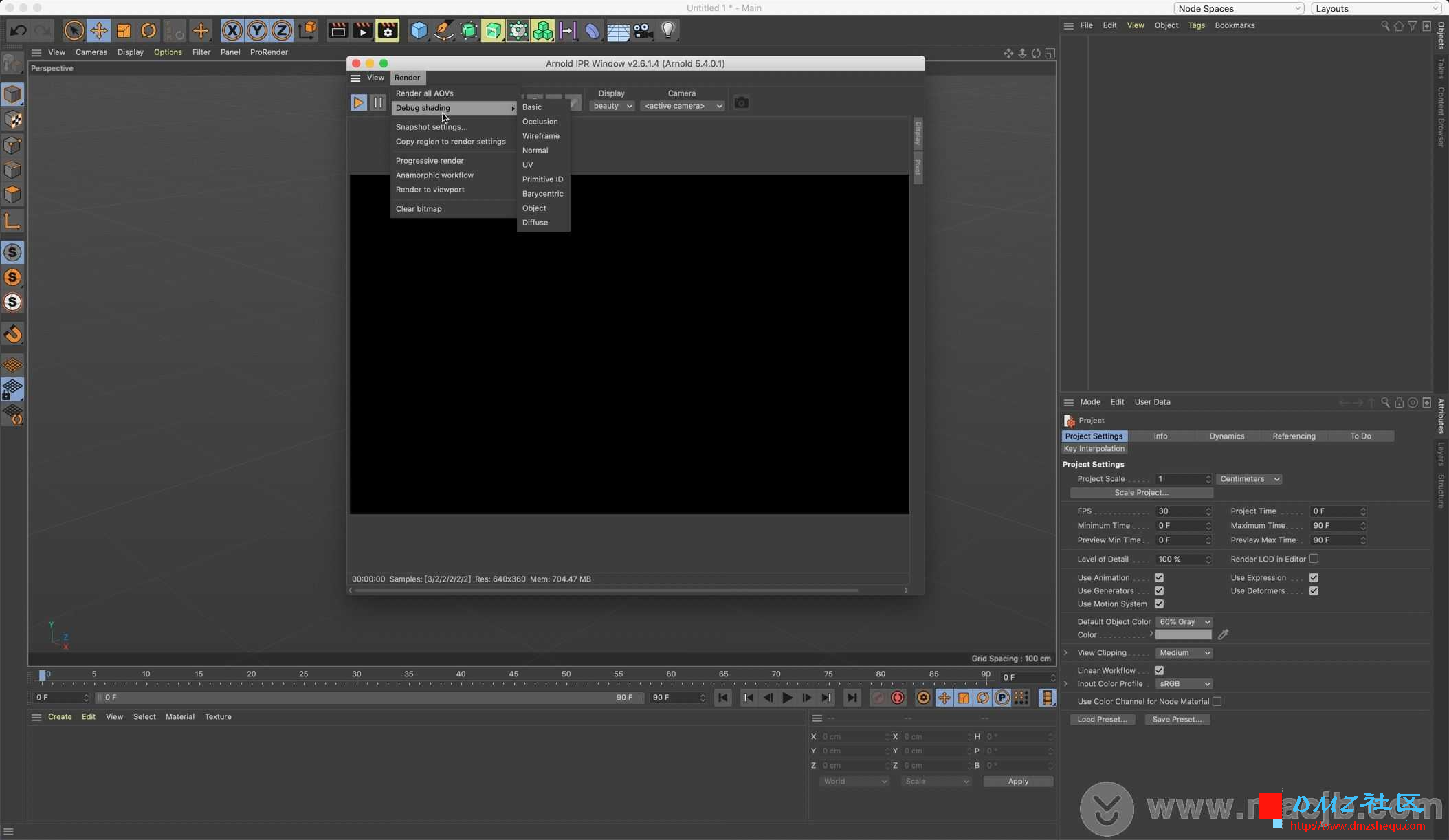Open Display beauty dropdown

(612, 106)
